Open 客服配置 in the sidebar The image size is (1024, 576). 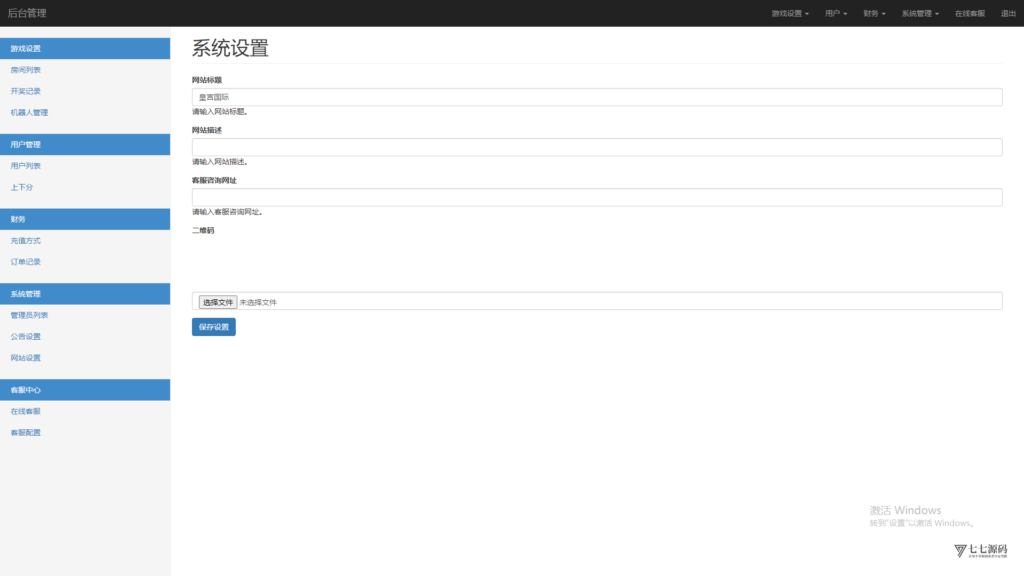point(26,433)
